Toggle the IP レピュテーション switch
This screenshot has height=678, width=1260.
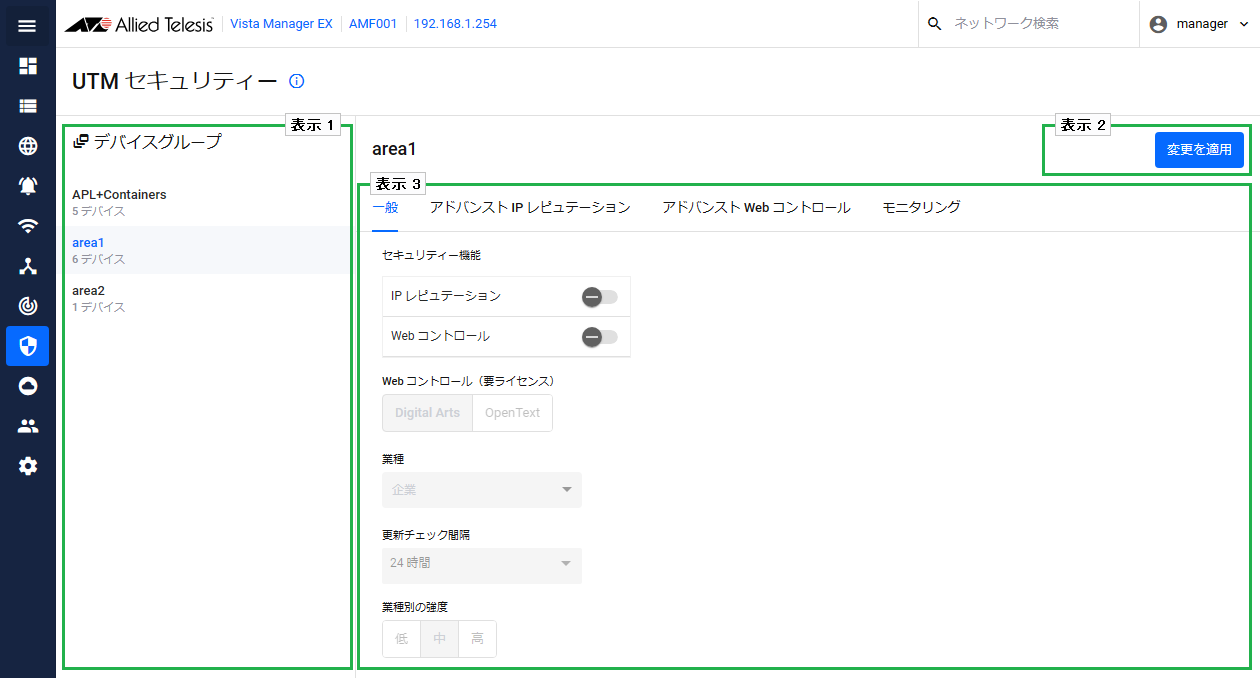(x=600, y=297)
